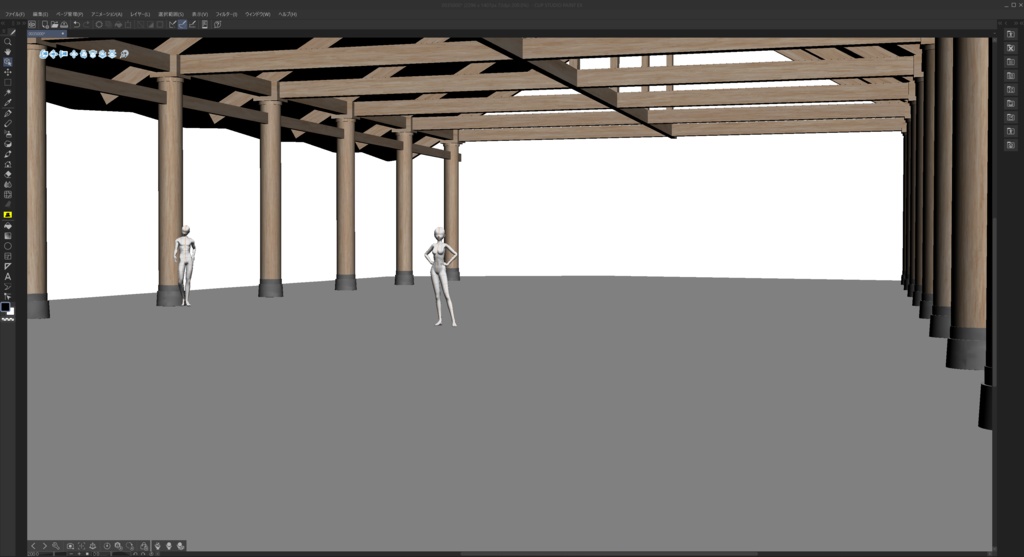
Task: Open the ウィンドウ(W) menu
Action: (257, 14)
